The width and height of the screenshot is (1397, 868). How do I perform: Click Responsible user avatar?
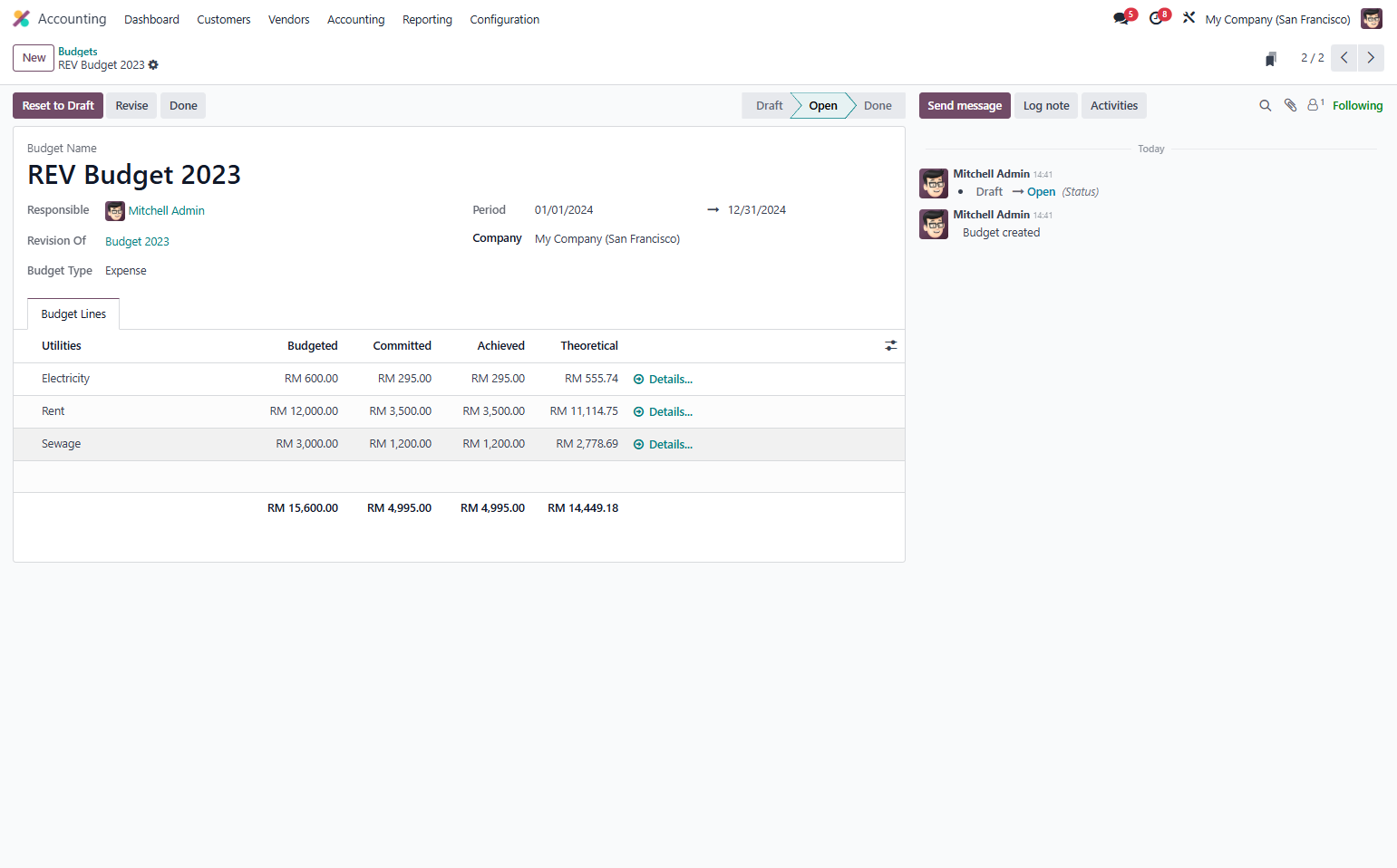[115, 211]
